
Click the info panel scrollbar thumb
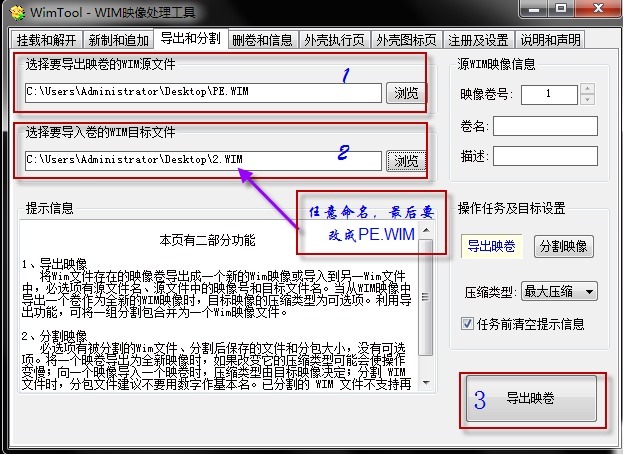(426, 297)
